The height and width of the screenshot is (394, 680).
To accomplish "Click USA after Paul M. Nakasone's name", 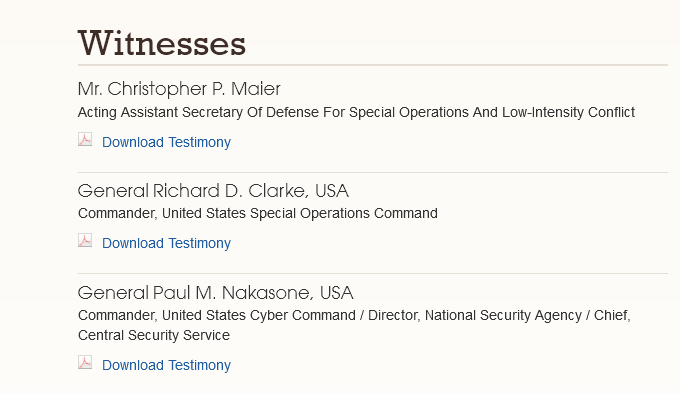I will coord(337,293).
